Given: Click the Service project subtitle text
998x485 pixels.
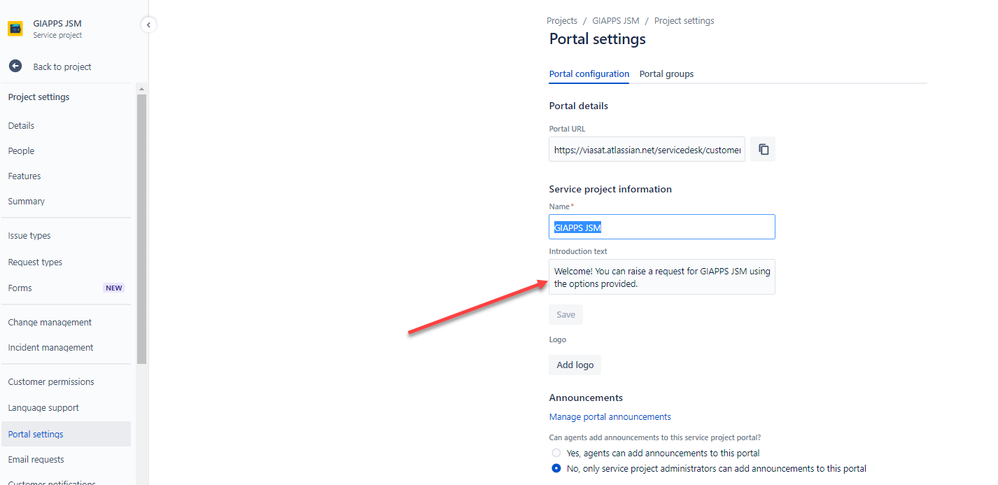Looking at the screenshot, I should click(57, 36).
